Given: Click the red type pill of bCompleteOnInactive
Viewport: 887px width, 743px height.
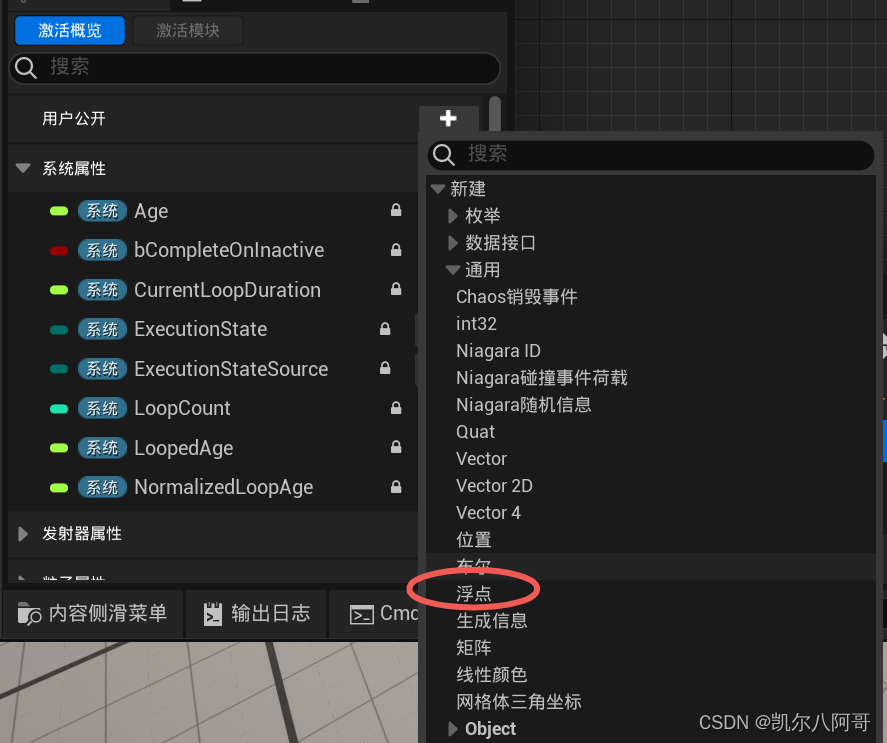Looking at the screenshot, I should pos(59,251).
